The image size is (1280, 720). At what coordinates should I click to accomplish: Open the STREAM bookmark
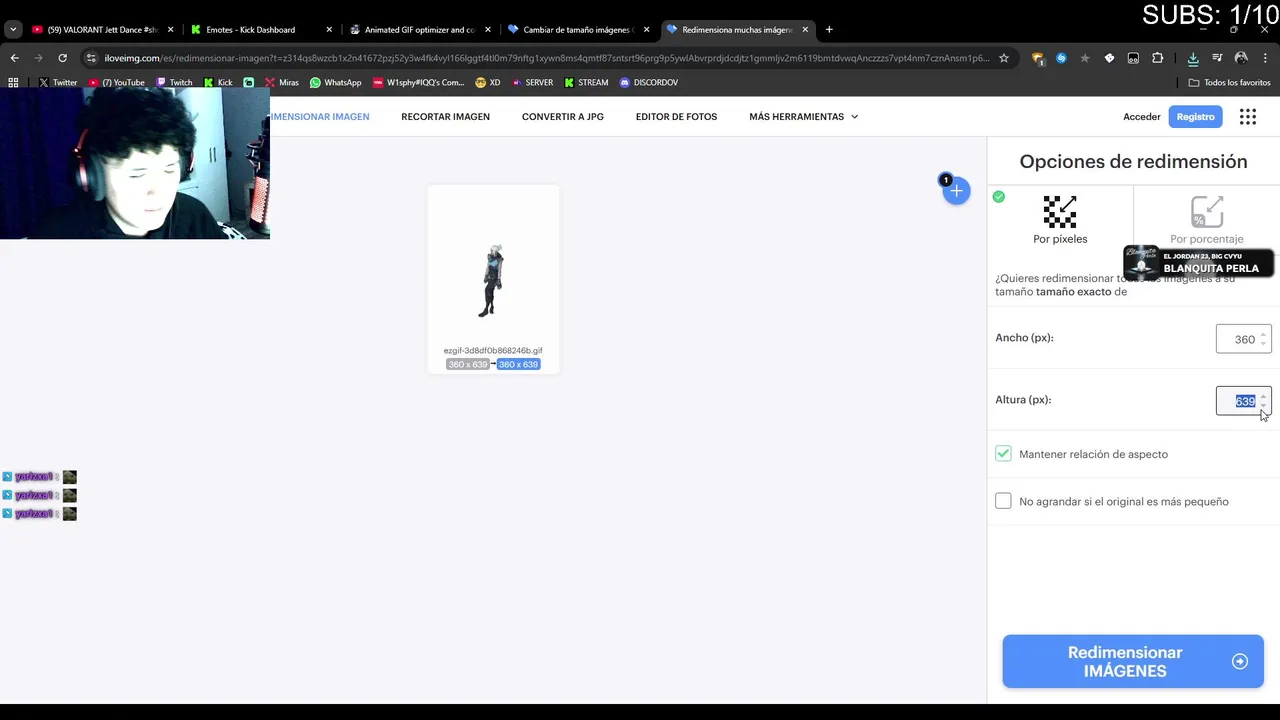[586, 83]
